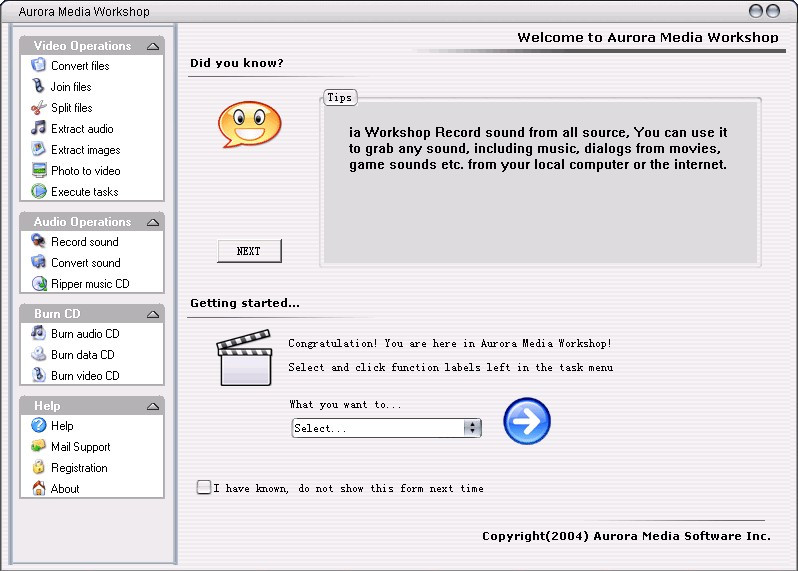Click the Convert files icon
This screenshot has height=571, width=798.
click(x=38, y=65)
